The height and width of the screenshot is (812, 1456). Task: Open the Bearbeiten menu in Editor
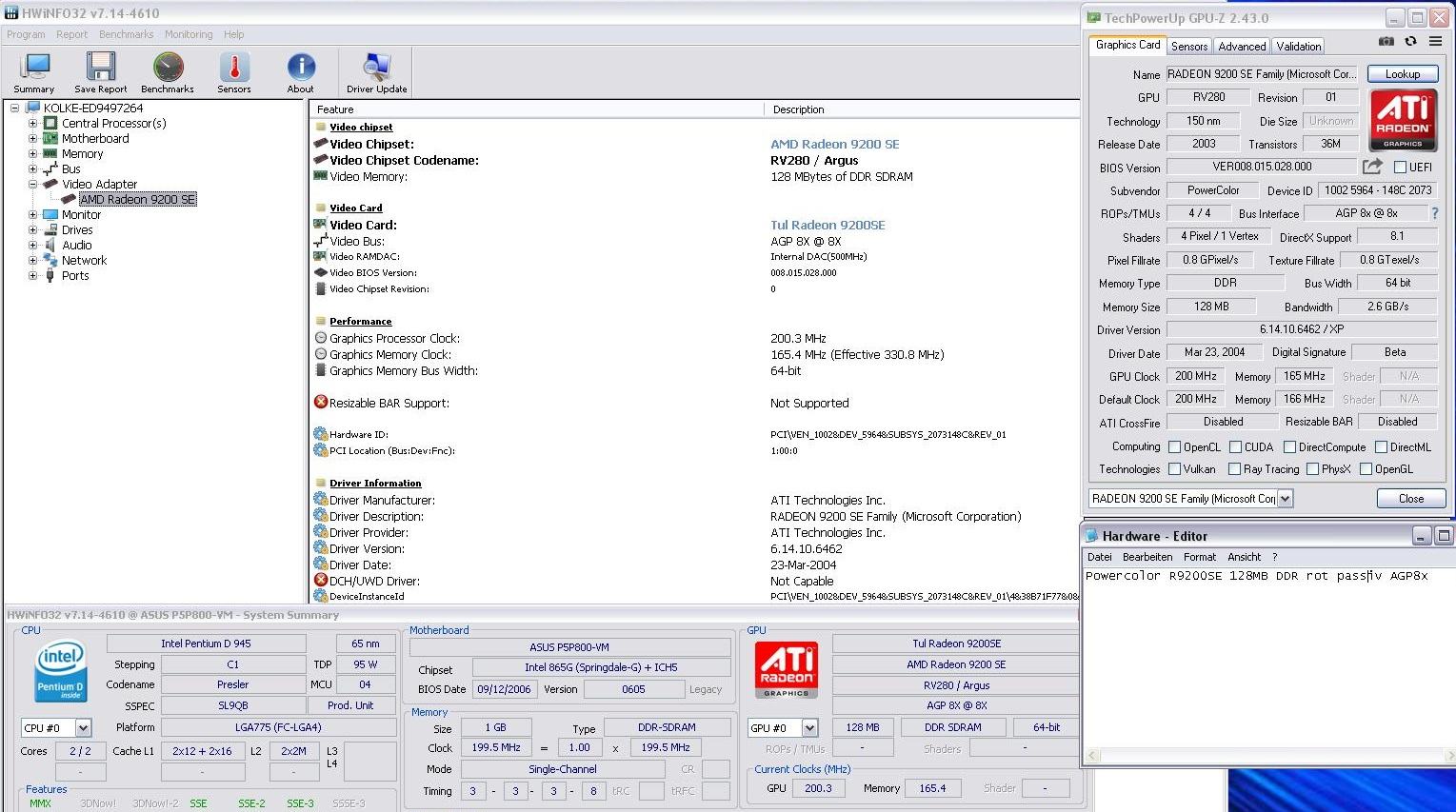tap(1147, 557)
